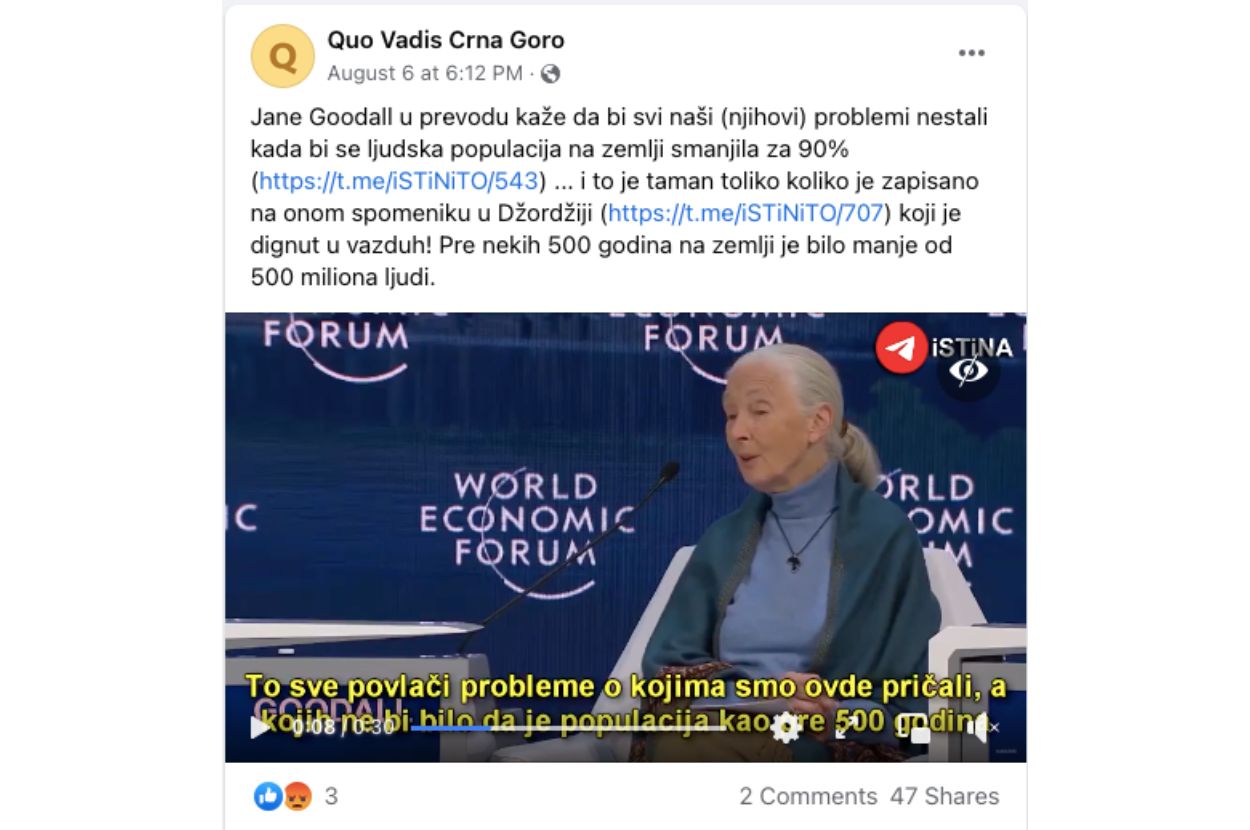
Task: Open the t.me/iSTiNiTO/707 link
Action: click(x=746, y=213)
